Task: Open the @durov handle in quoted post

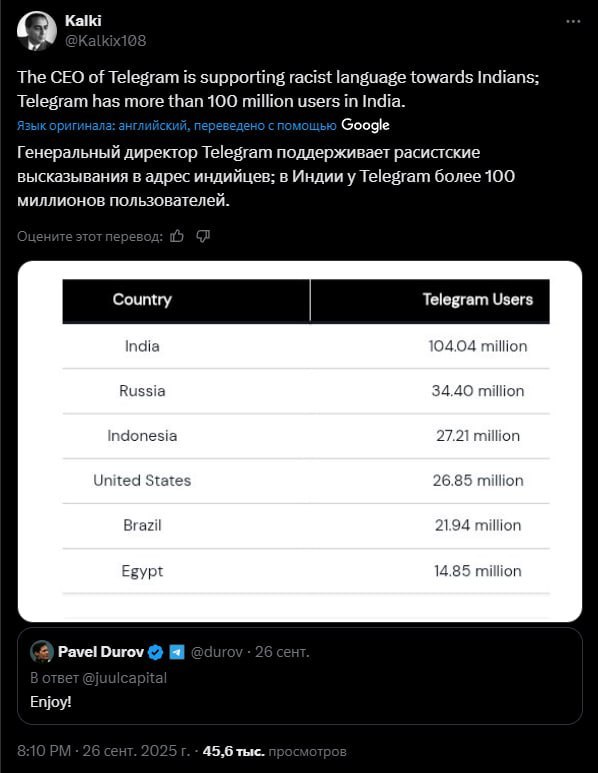Action: coord(216,652)
